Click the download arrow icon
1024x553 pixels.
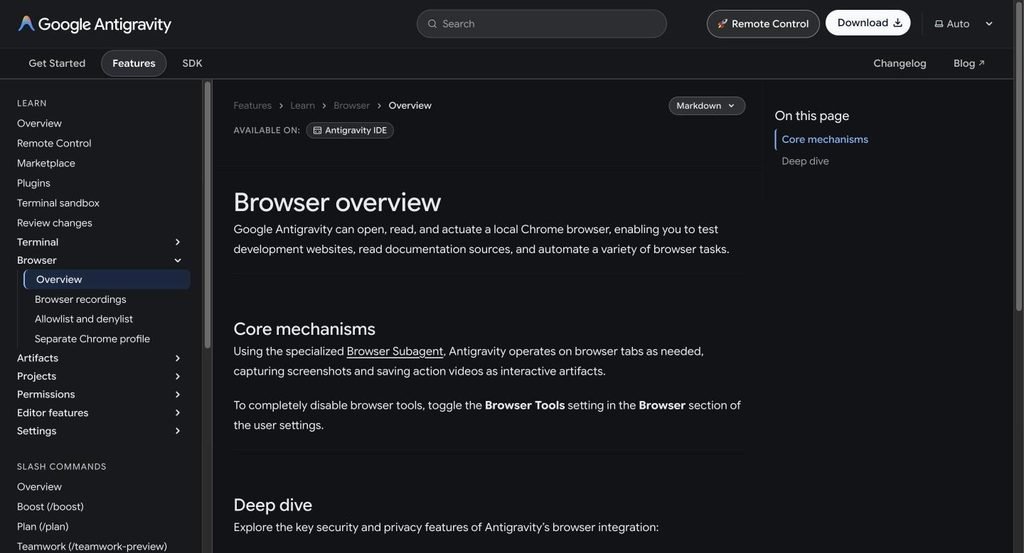coord(898,23)
